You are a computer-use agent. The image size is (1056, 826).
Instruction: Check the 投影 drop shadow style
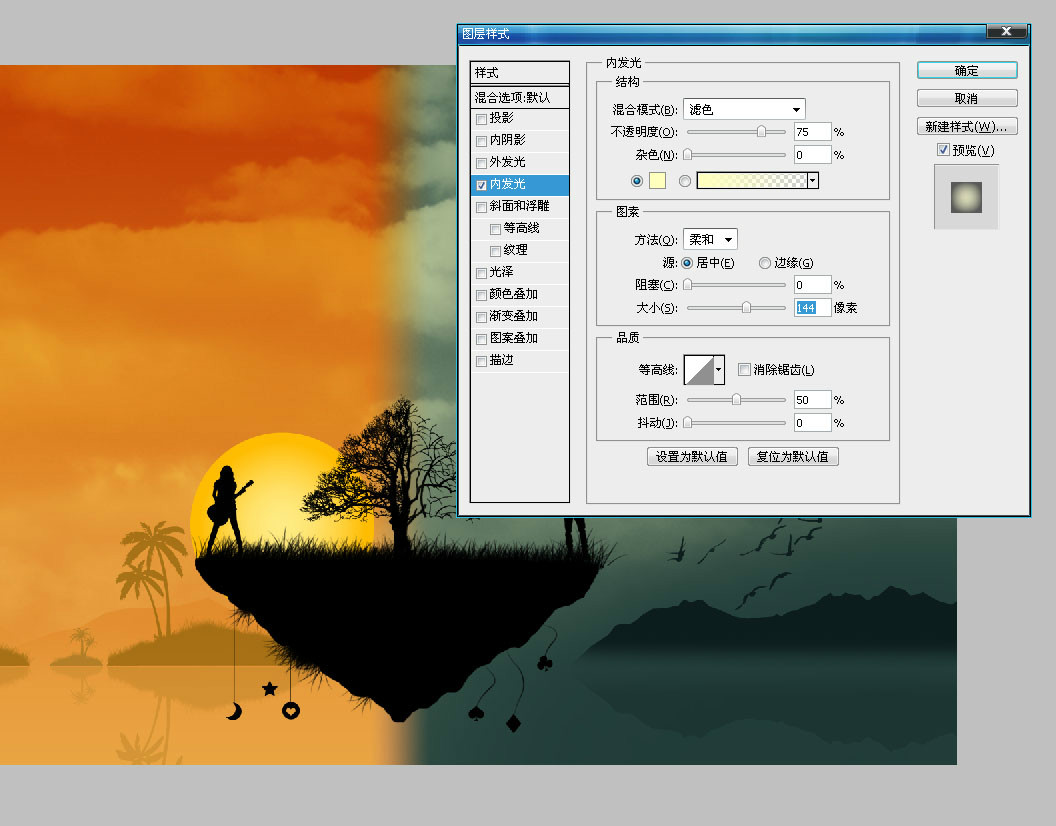(482, 119)
